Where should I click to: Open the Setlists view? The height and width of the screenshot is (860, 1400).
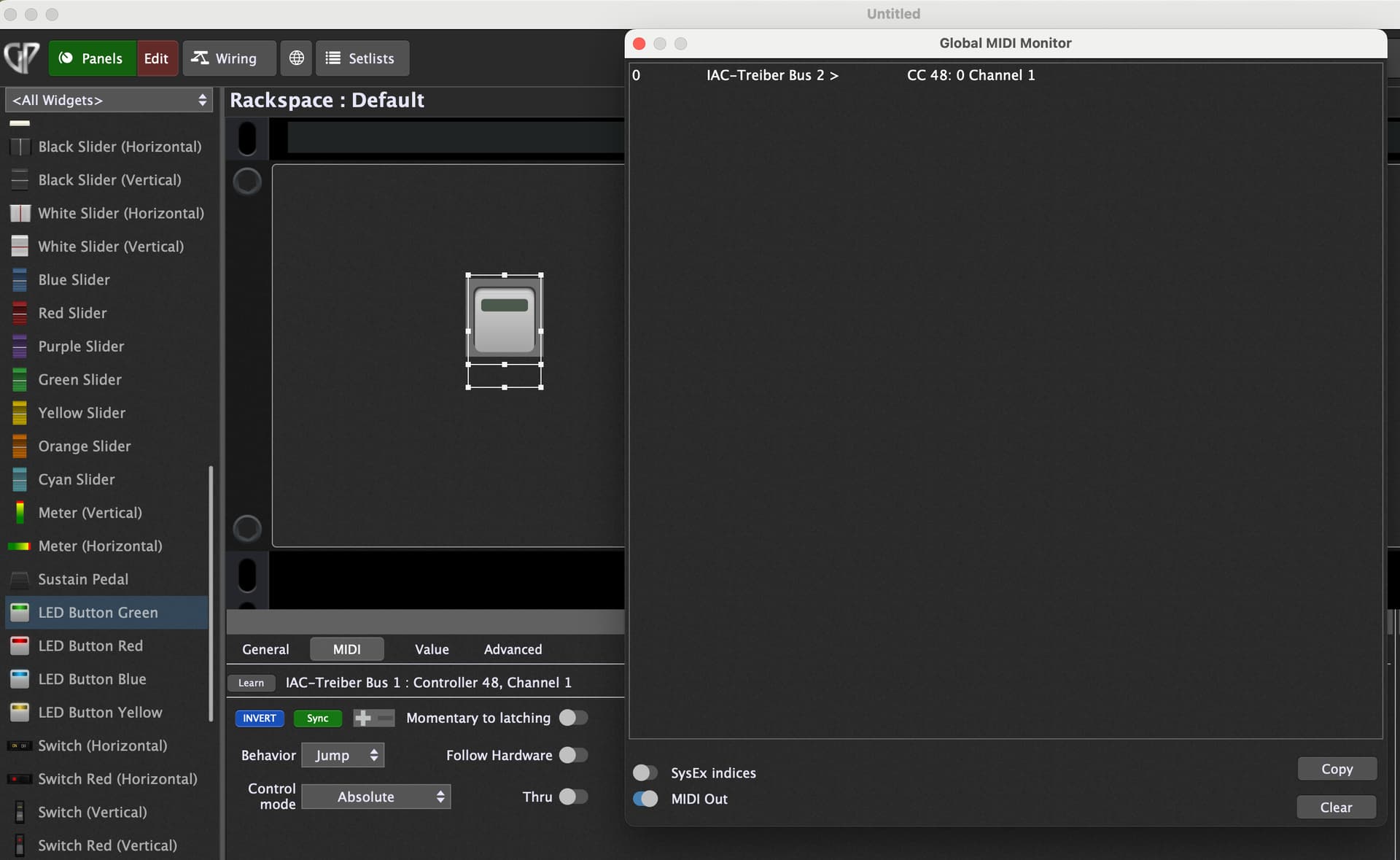coord(362,58)
